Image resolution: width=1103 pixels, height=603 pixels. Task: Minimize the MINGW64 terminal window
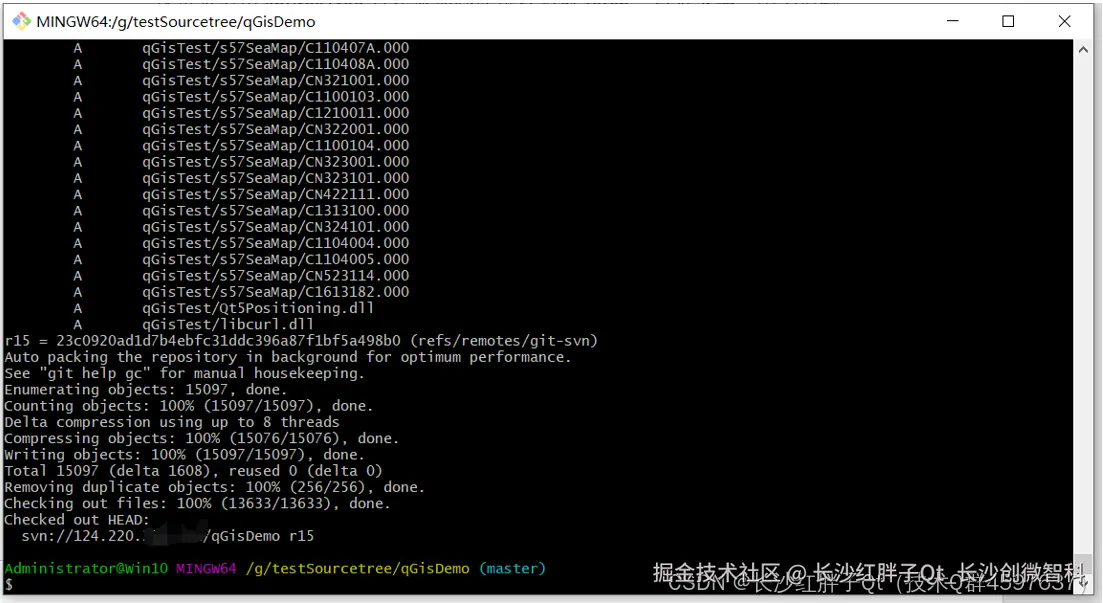(x=952, y=21)
